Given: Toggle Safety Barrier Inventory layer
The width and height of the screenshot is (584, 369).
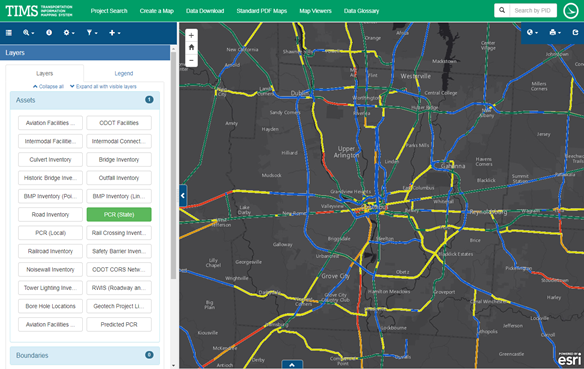Looking at the screenshot, I should pyautogui.click(x=119, y=251).
